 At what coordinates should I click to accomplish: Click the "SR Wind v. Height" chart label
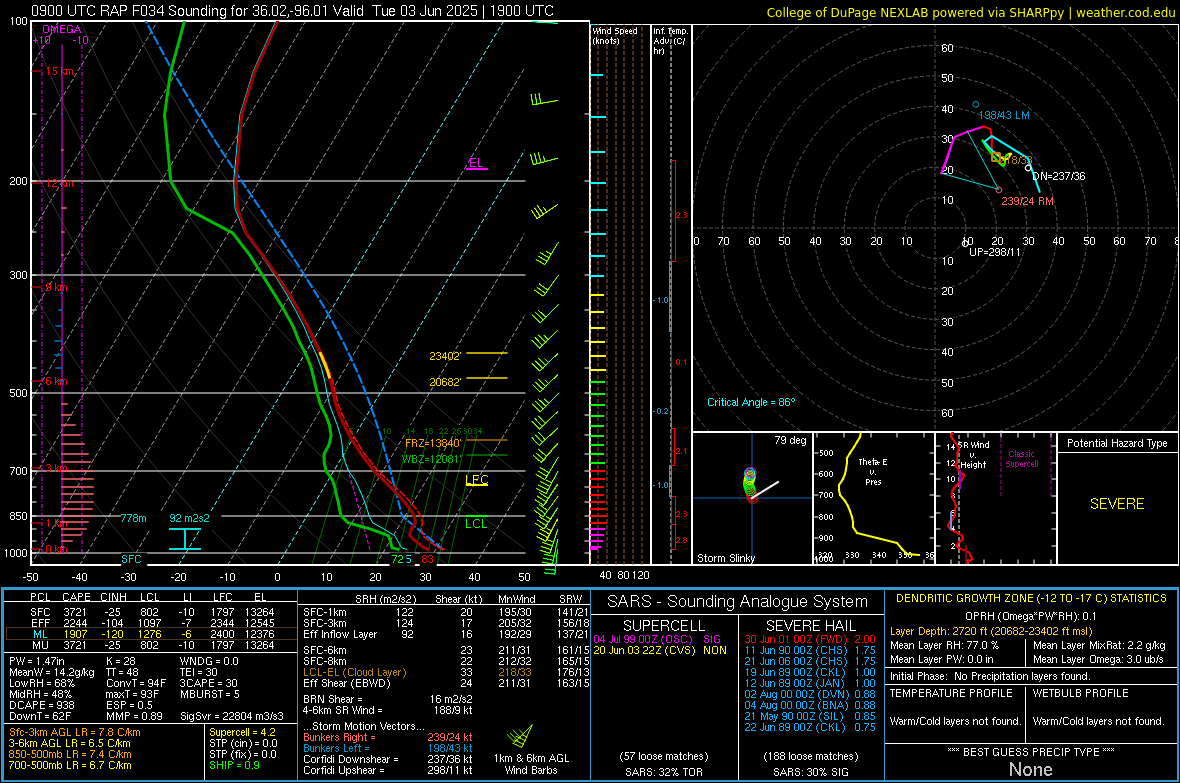point(974,455)
